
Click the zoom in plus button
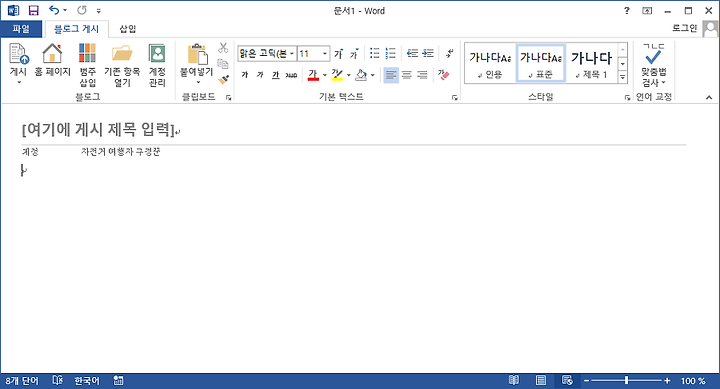[667, 381]
